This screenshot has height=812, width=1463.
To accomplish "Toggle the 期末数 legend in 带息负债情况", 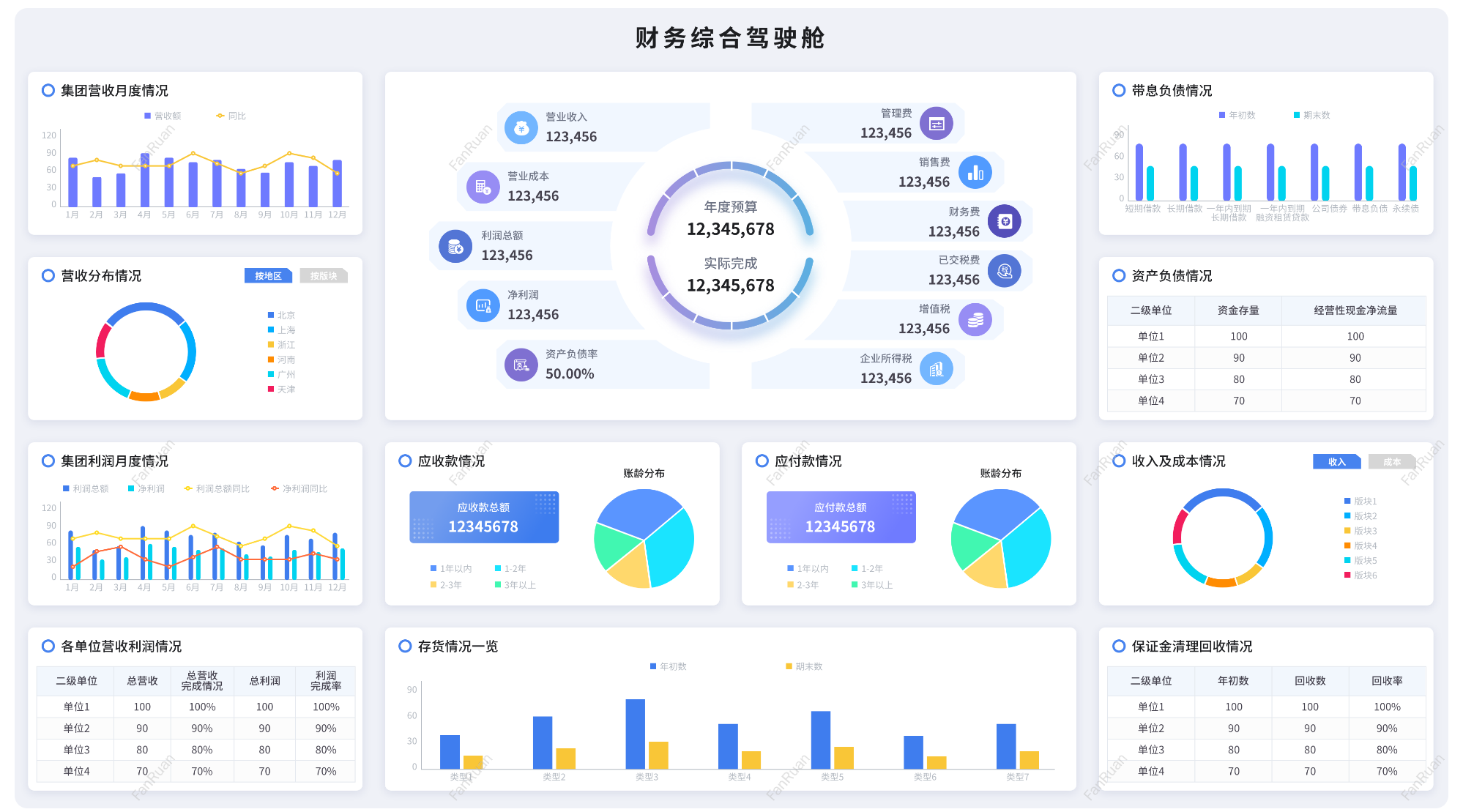I will [x=1312, y=115].
